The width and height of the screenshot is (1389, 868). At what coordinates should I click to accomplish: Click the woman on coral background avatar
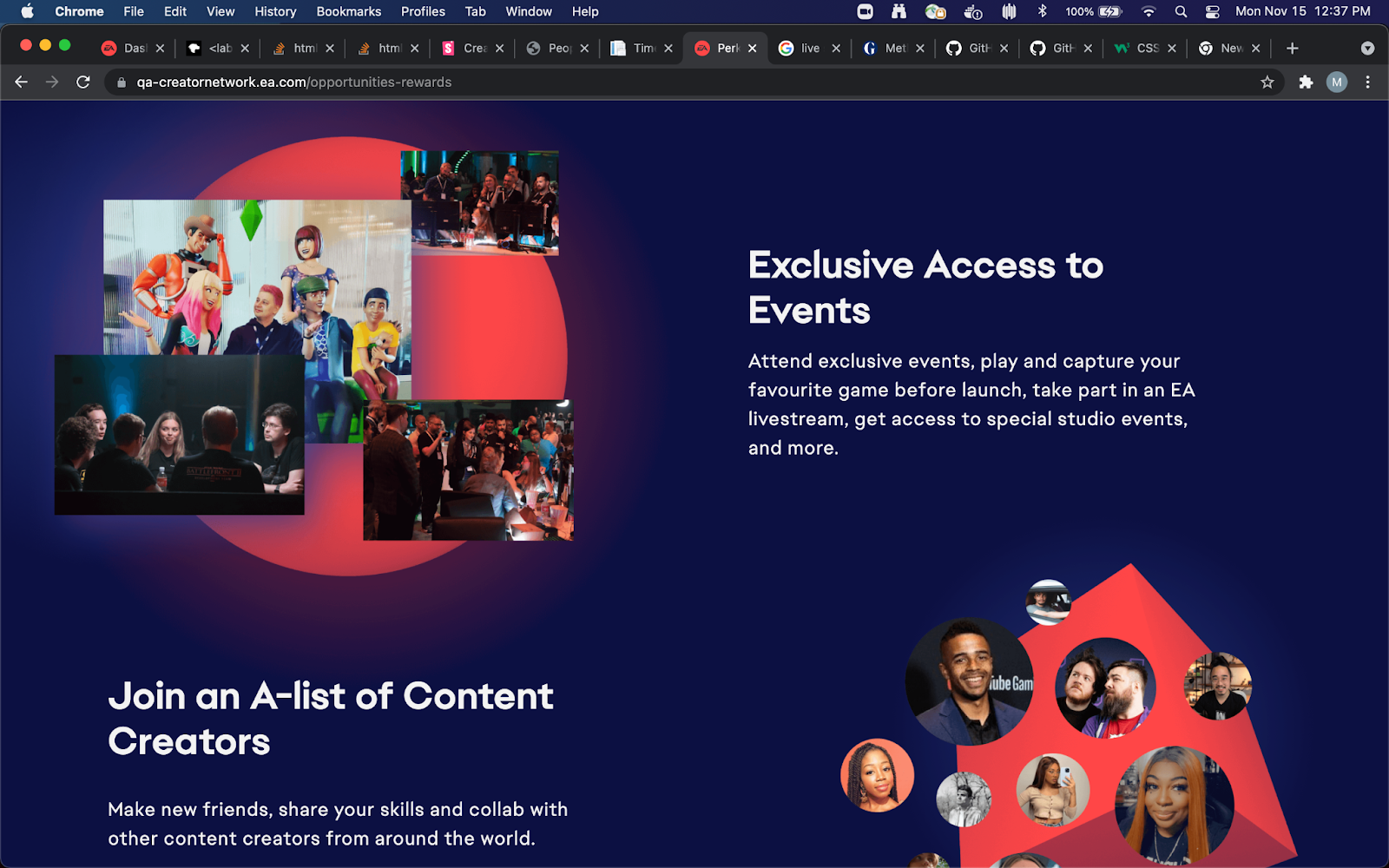coord(878,775)
